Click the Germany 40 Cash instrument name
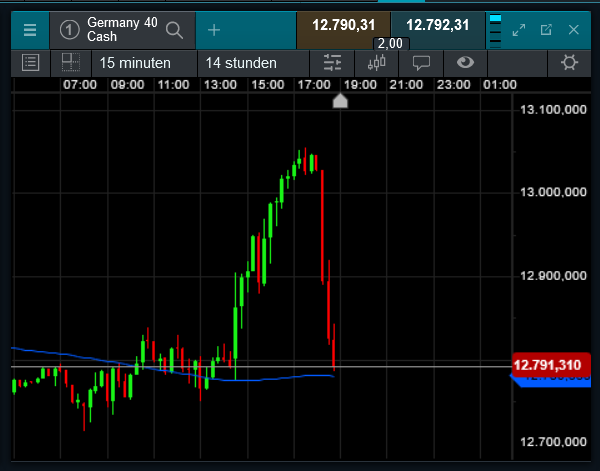Image resolution: width=600 pixels, height=471 pixels. (122, 29)
